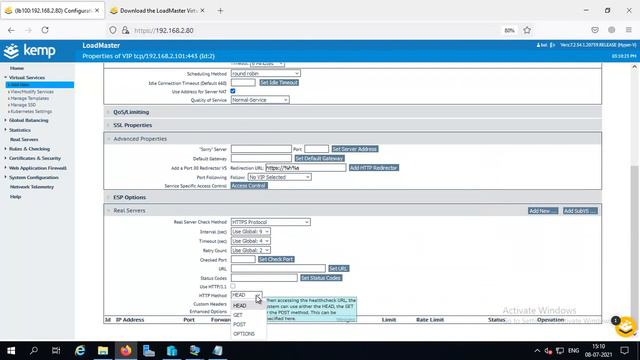
Task: Click Set Server Address button
Action: 355,149
